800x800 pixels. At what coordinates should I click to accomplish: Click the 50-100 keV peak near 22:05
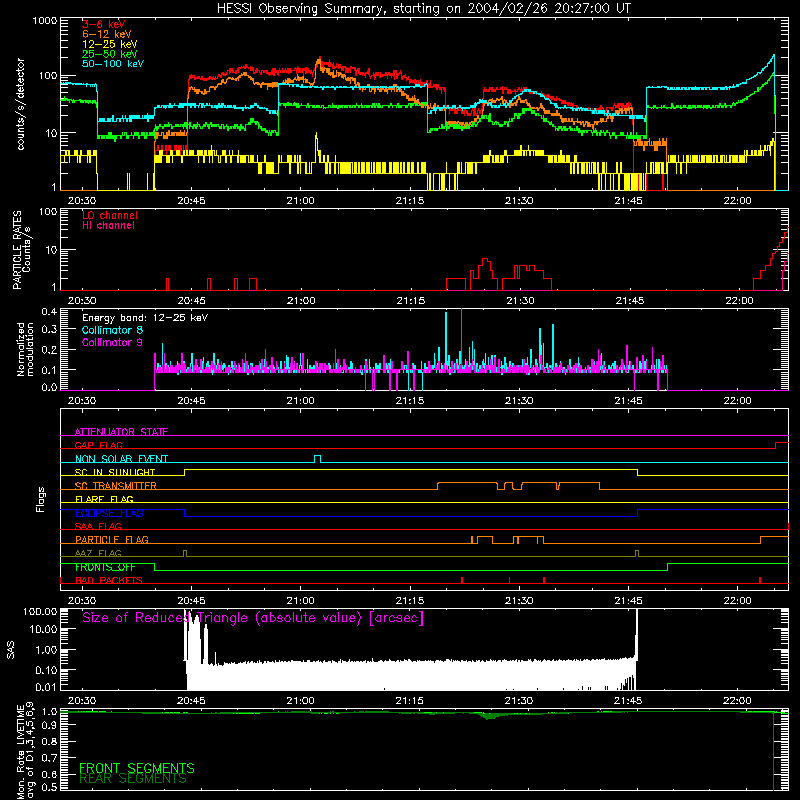pyautogui.click(x=773, y=56)
